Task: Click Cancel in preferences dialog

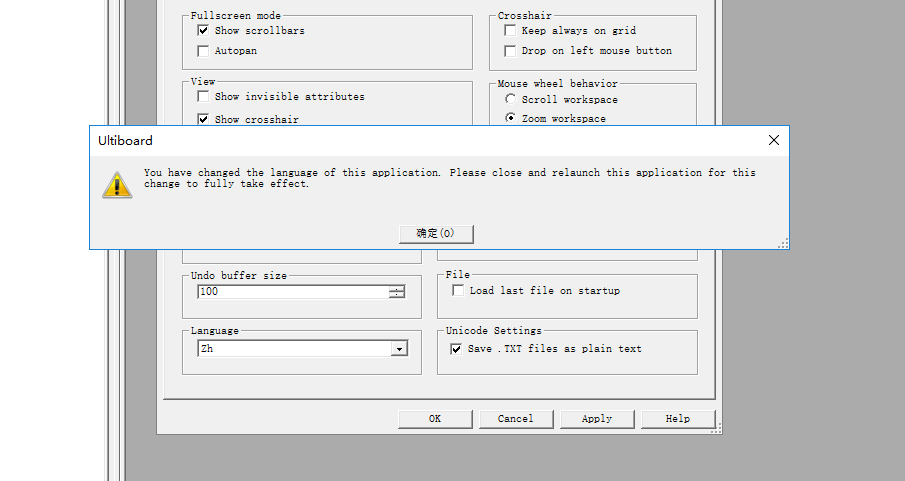Action: coord(516,419)
